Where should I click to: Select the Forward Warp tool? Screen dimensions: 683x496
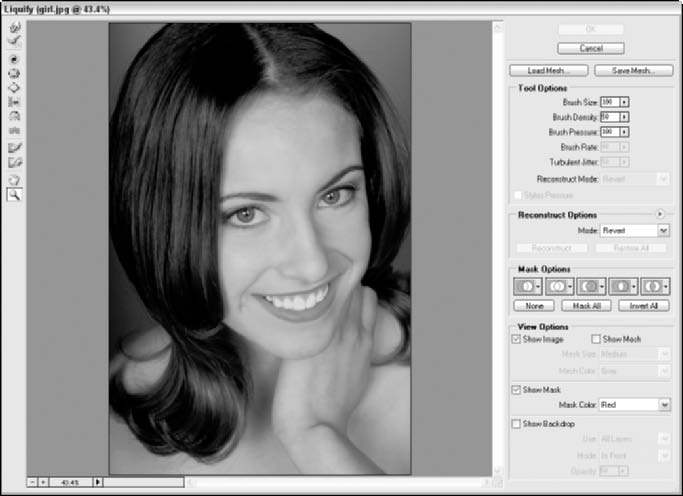15,28
